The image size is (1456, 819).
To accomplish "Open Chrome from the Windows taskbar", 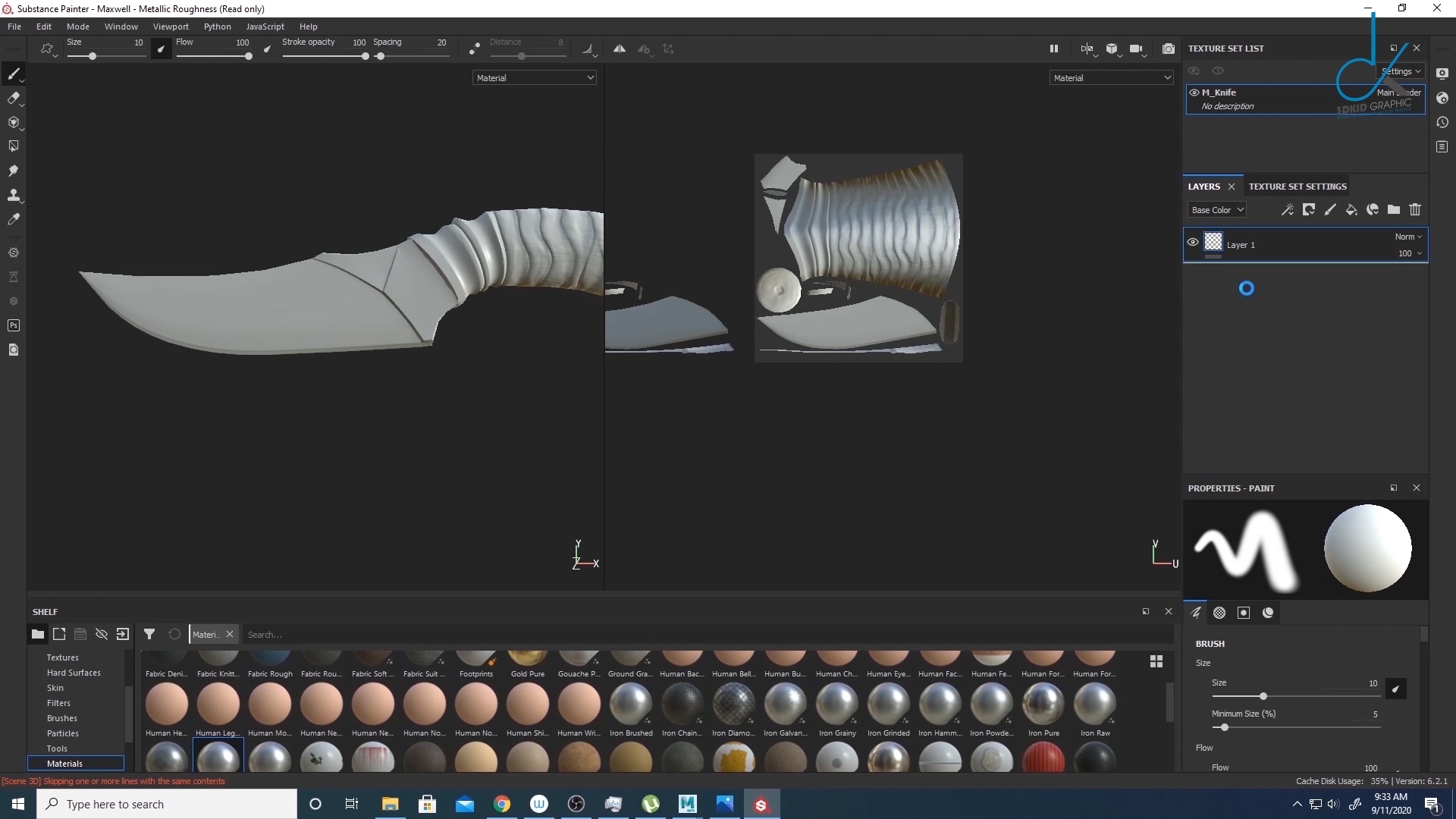I will 502,804.
